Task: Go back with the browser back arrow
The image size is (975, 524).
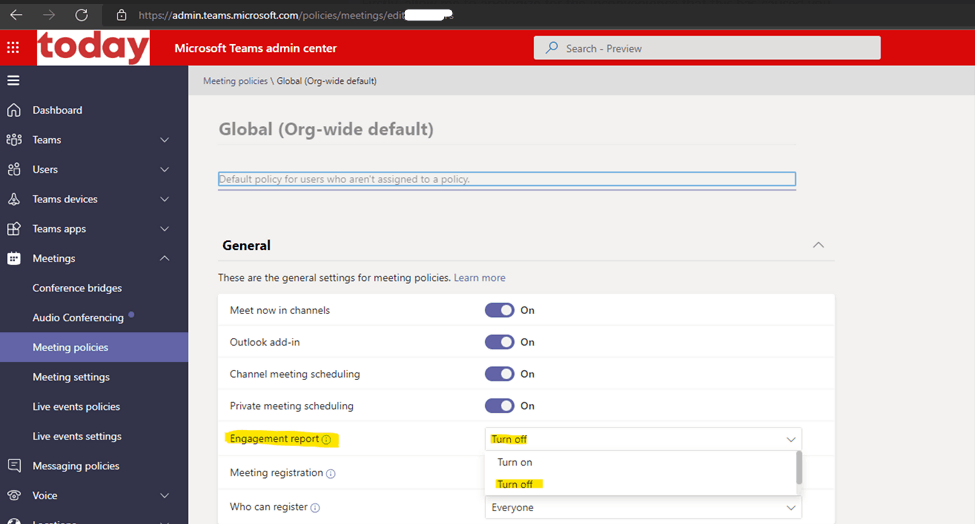Action: pos(16,15)
